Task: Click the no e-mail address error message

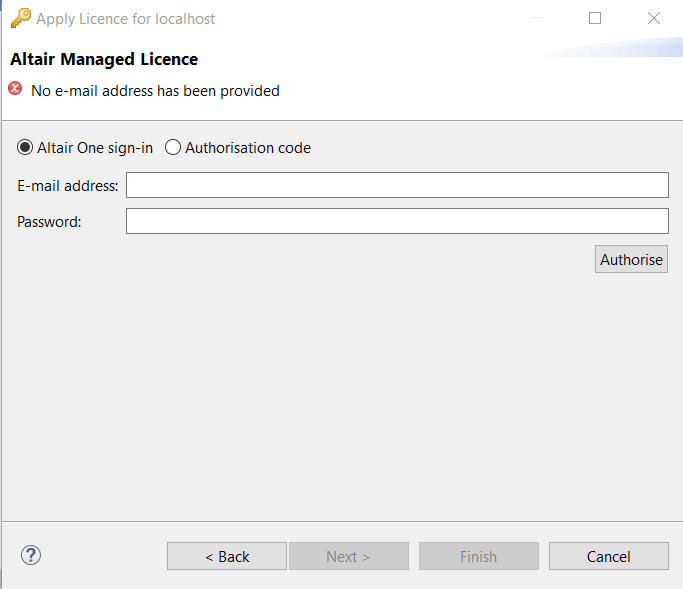Action: [155, 91]
